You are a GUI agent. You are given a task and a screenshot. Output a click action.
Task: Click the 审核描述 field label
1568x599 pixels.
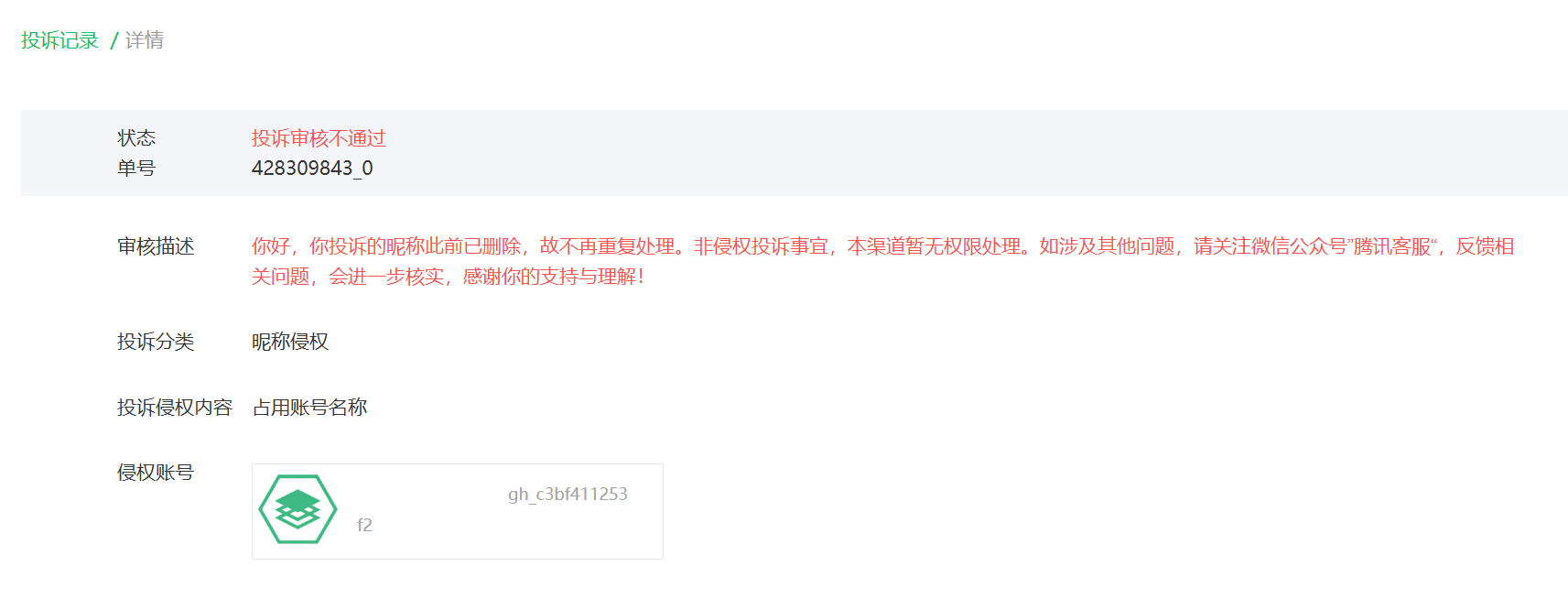pos(156,246)
